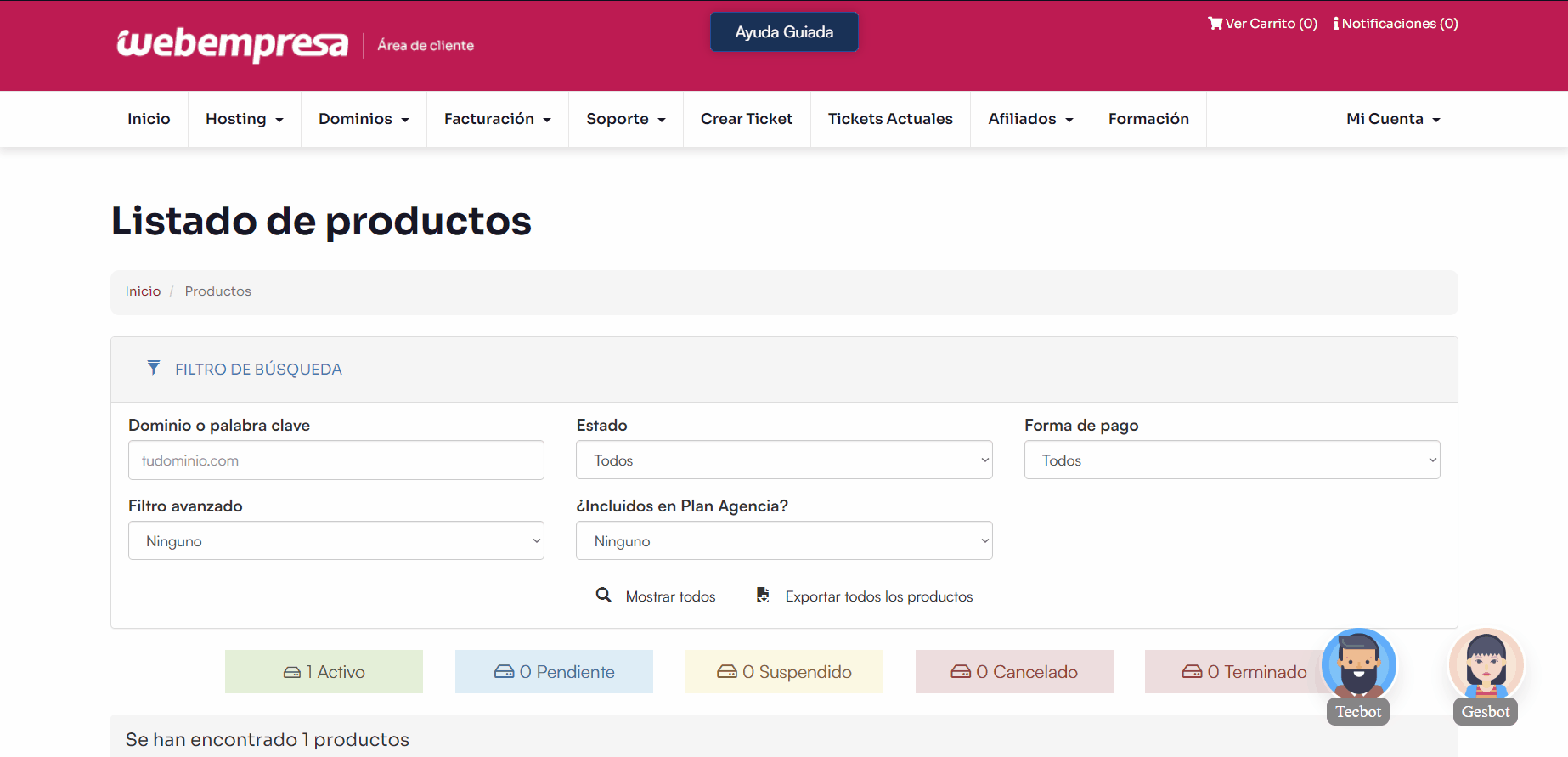This screenshot has width=1568, height=757.
Task: Click the filter funnel icon
Action: click(154, 368)
